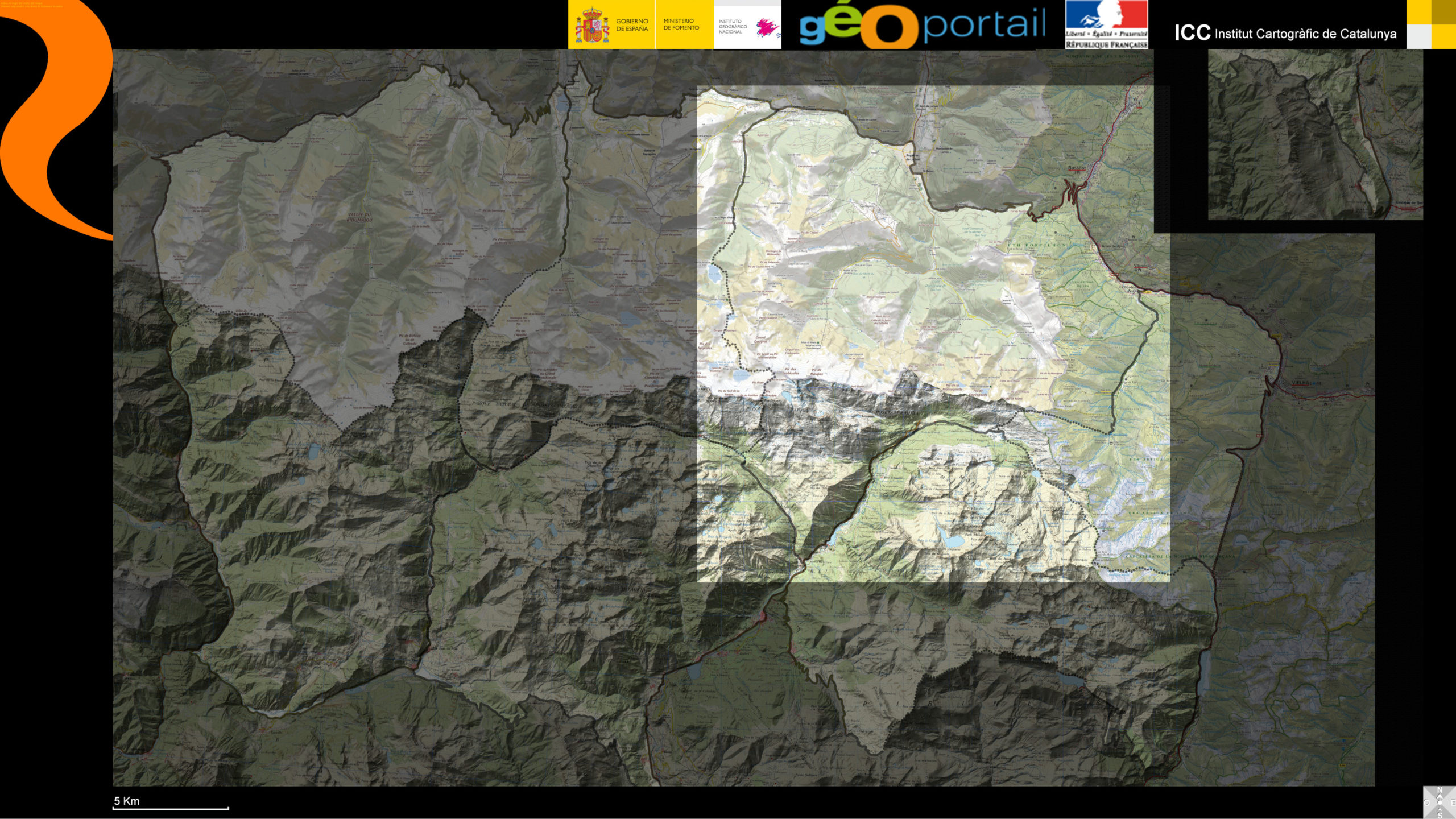Viewport: 1456px width, 819px height.
Task: Open the géoportail logo
Action: pos(923,26)
